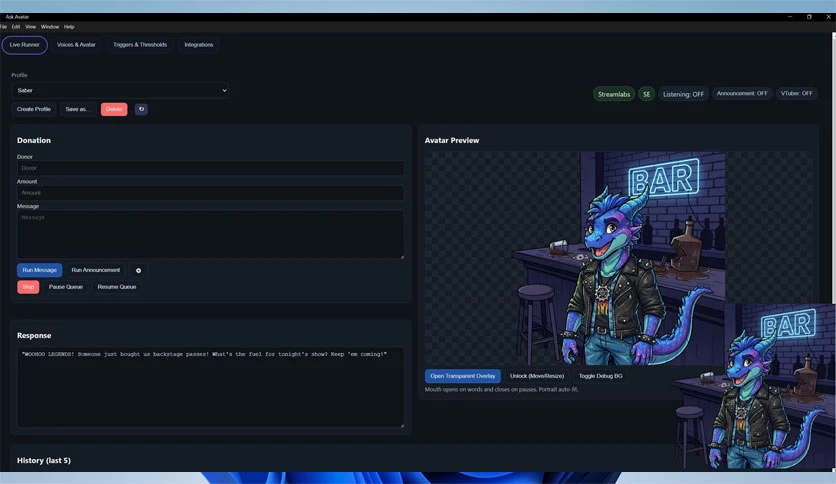Image resolution: width=836 pixels, height=484 pixels.
Task: Minimize the Ask Avatar window
Action: 790,17
